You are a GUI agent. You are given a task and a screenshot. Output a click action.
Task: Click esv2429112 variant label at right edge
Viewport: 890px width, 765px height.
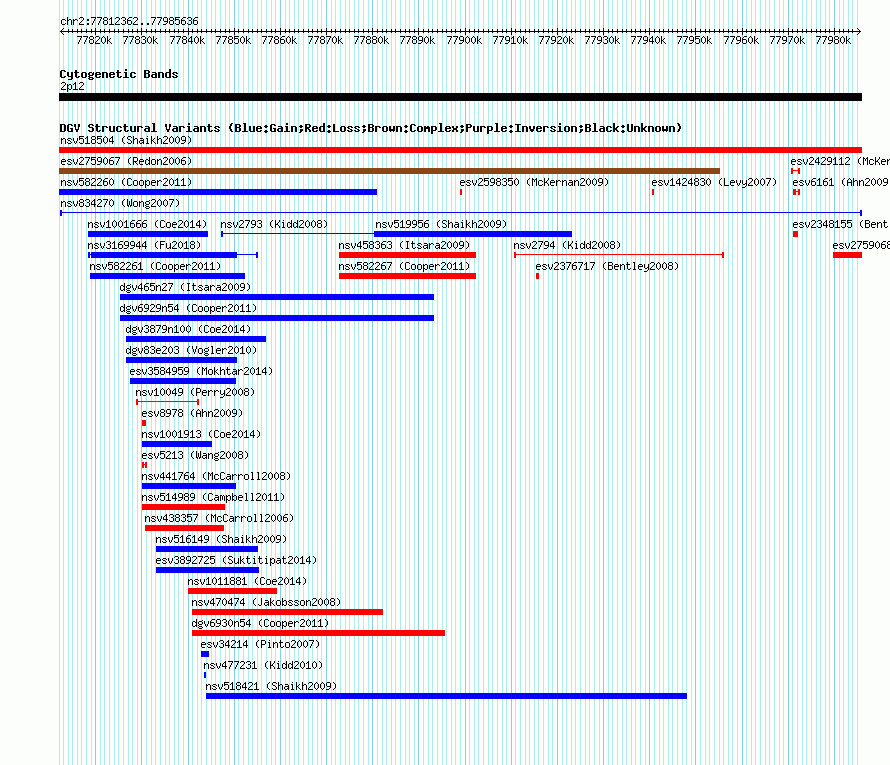click(840, 161)
